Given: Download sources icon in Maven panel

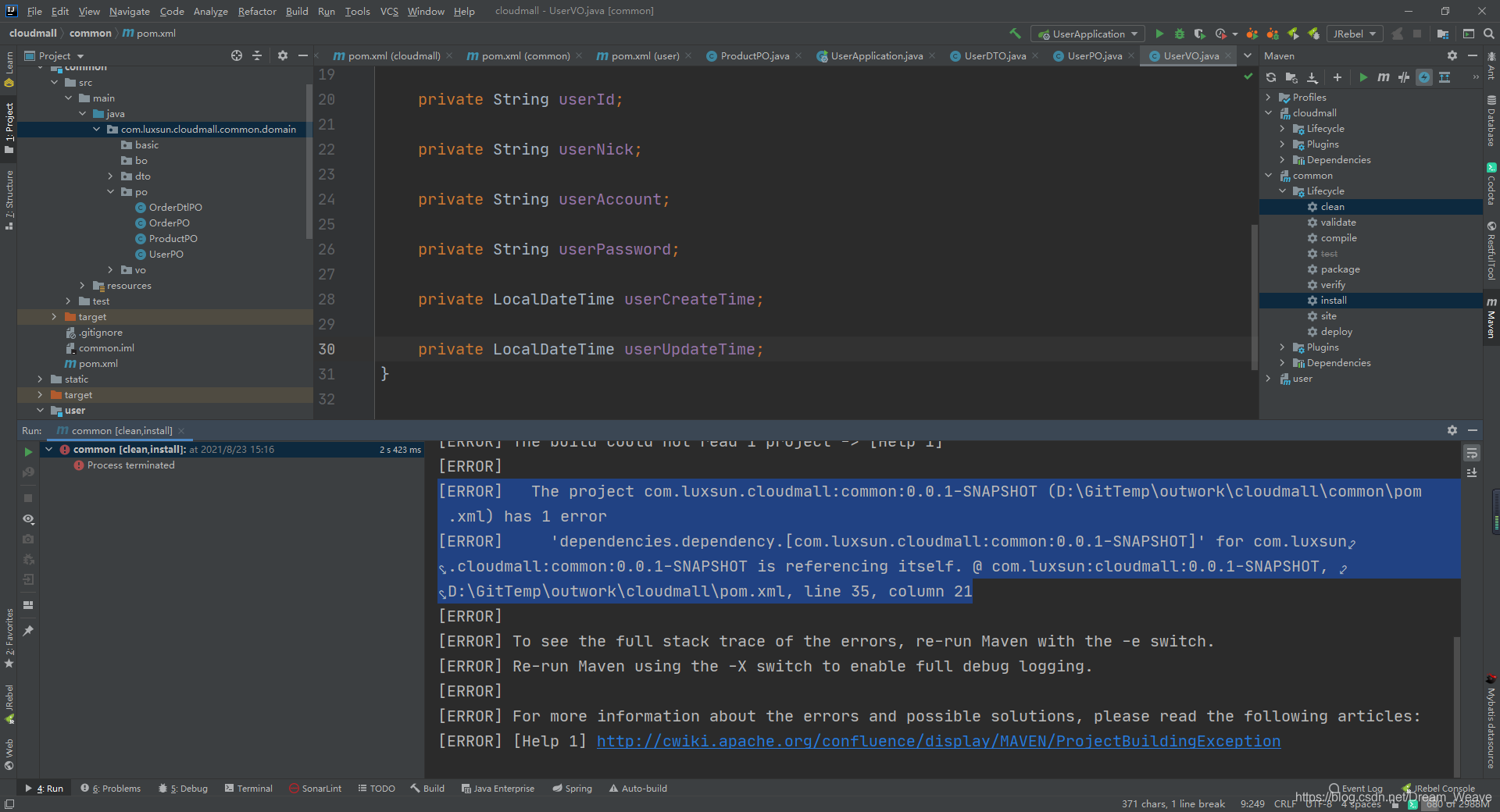Looking at the screenshot, I should click(1312, 77).
